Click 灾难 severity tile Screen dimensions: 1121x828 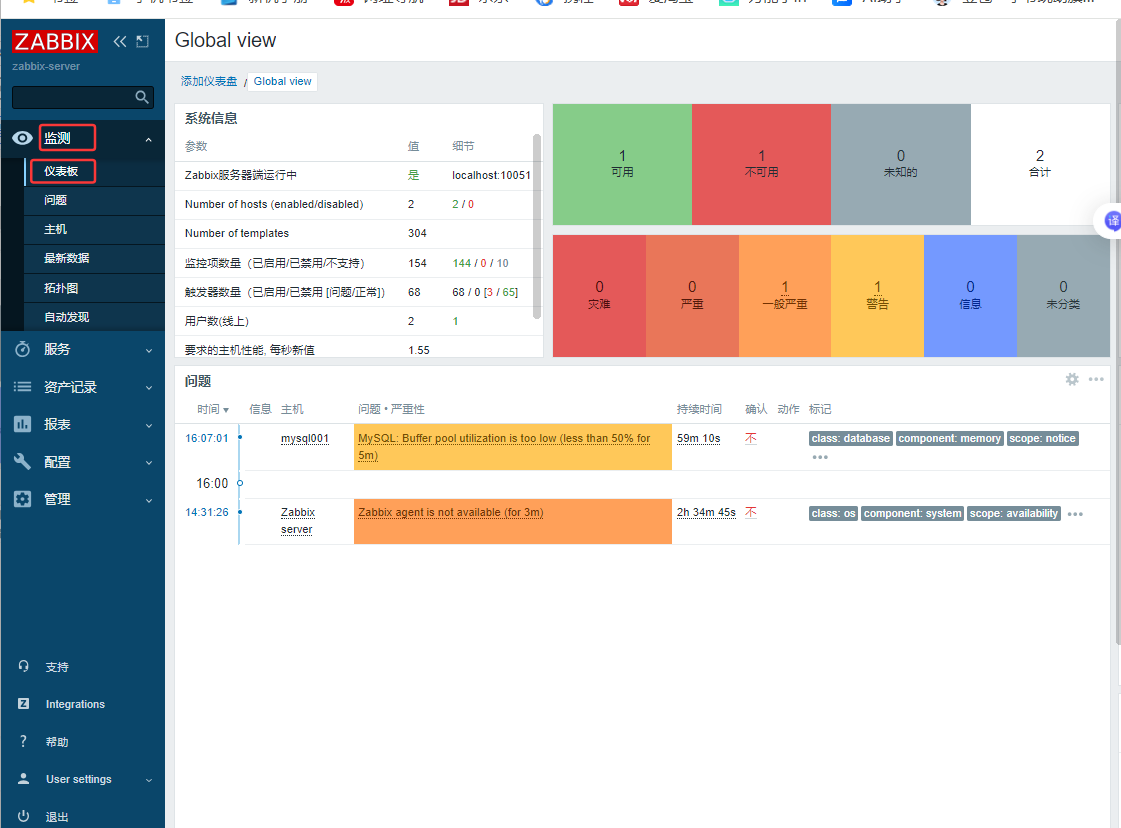[599, 296]
